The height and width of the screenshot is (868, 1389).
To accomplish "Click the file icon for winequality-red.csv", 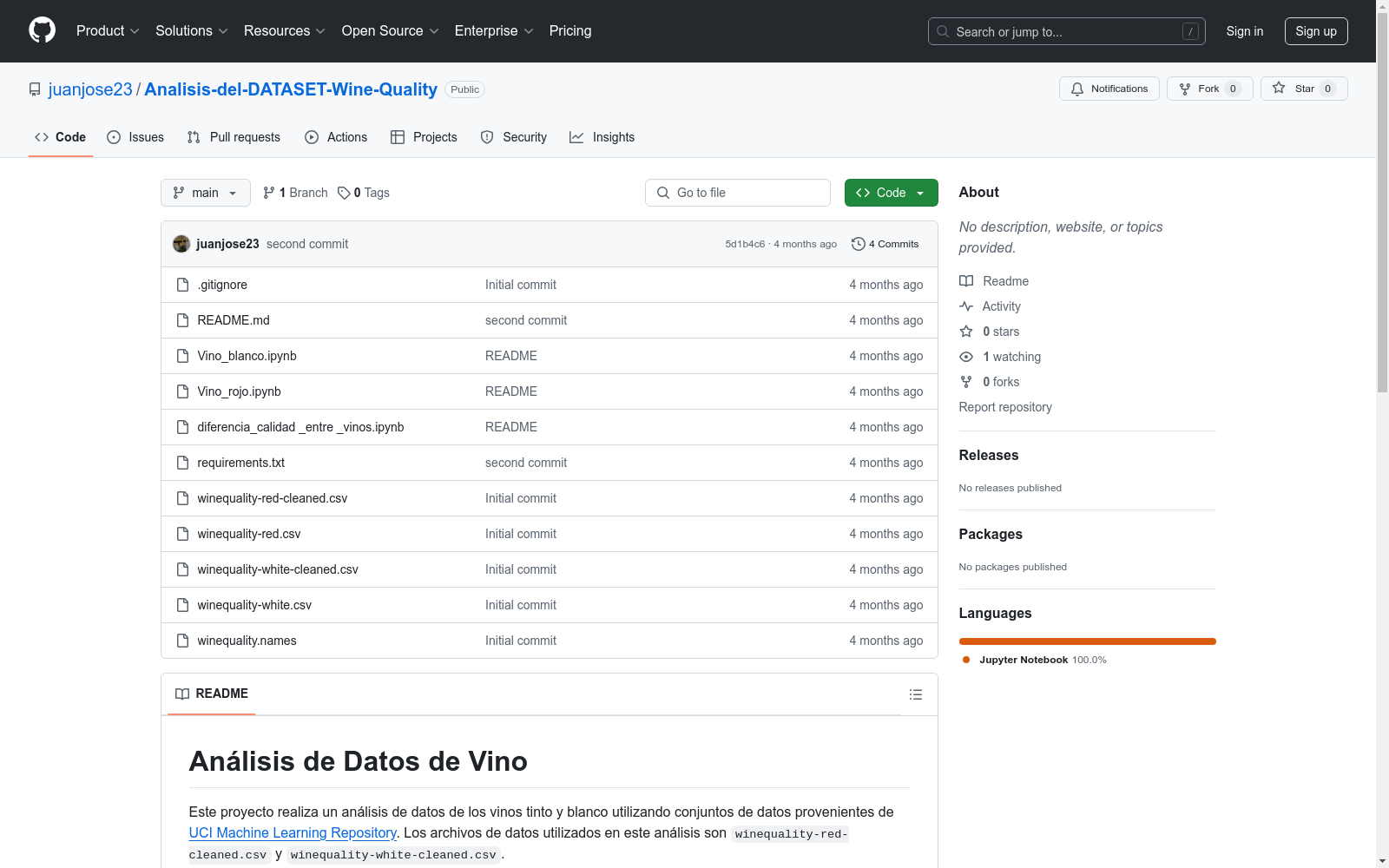I will click(x=182, y=534).
